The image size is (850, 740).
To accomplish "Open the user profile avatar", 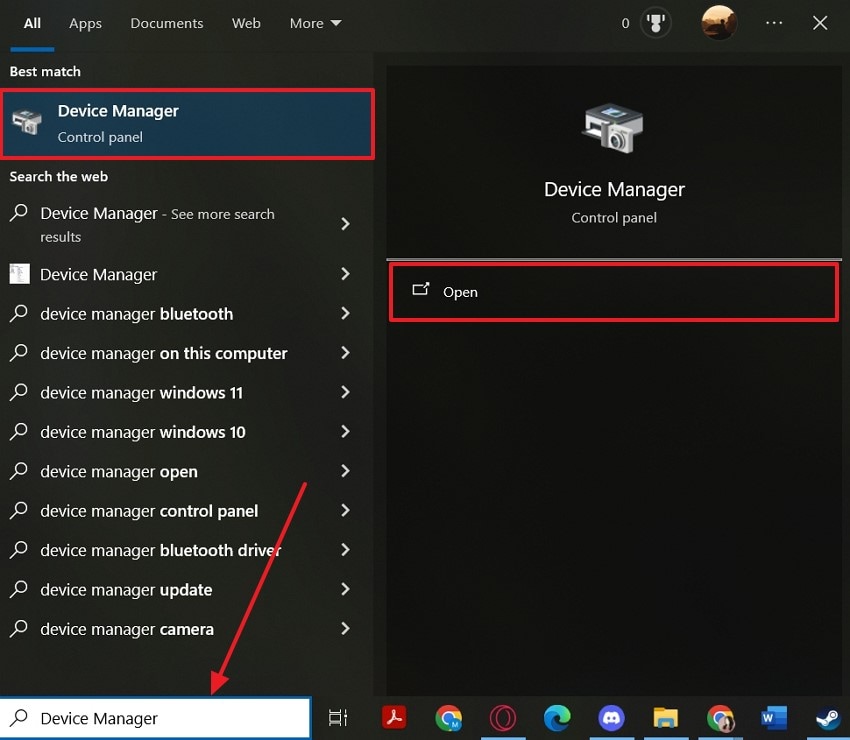I will [x=719, y=23].
